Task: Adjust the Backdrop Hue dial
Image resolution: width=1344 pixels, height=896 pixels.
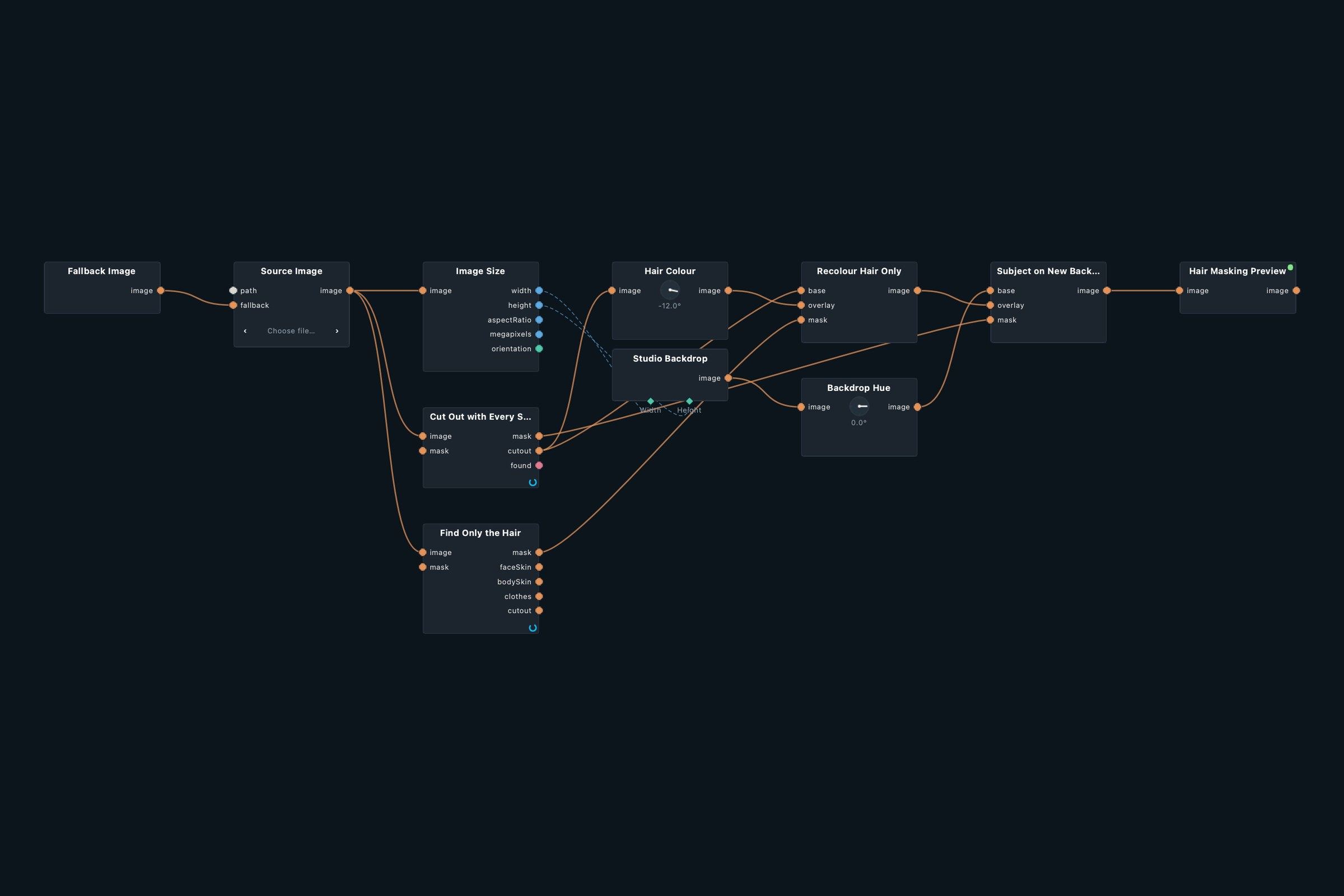Action: click(x=859, y=407)
